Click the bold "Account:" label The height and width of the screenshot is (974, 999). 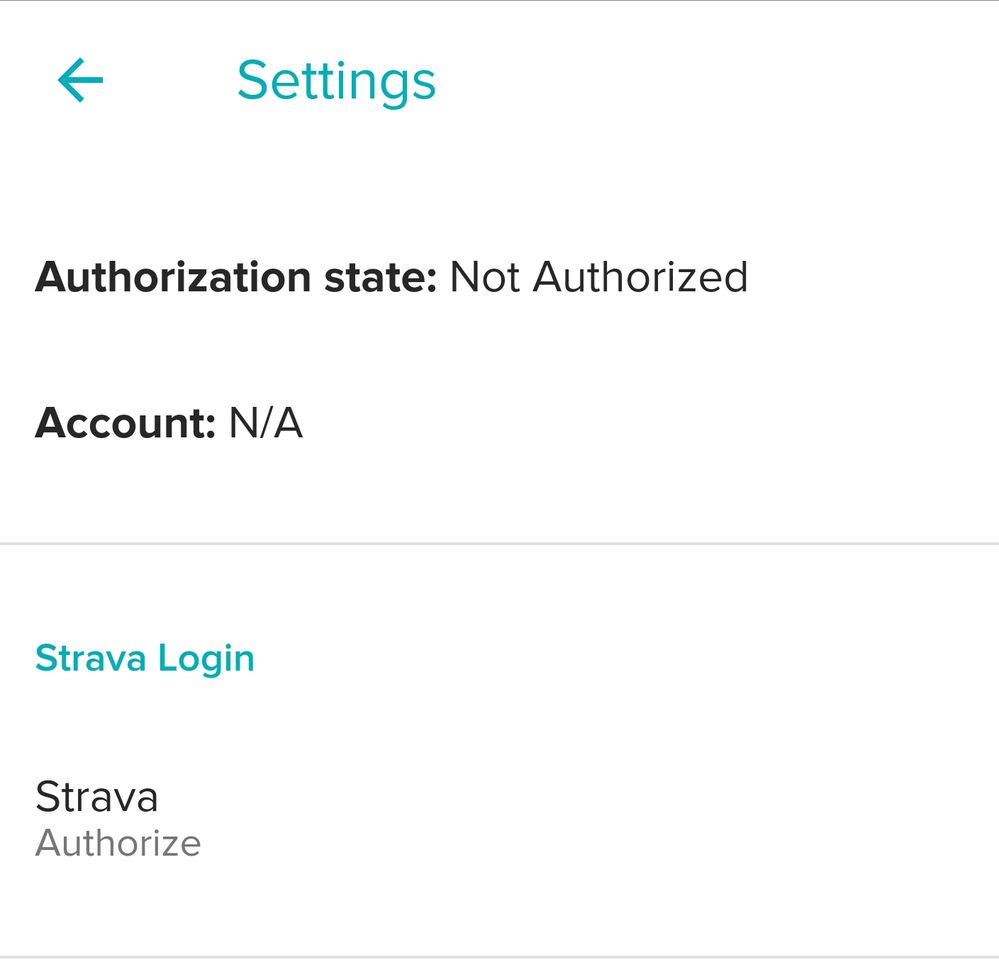pyautogui.click(x=125, y=424)
